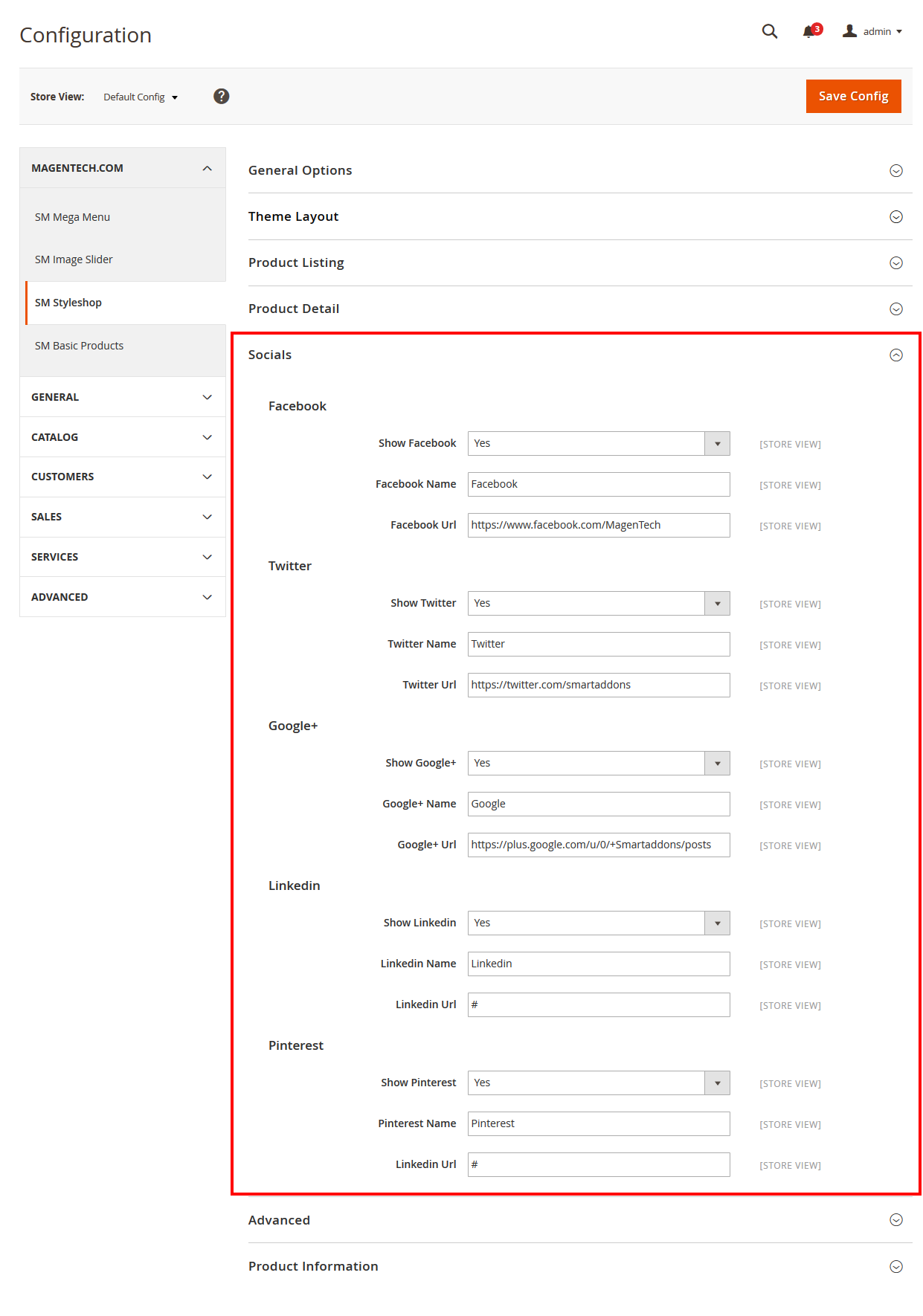This screenshot has height=1316, width=923.
Task: Expand the ADVANCED sidebar section
Action: click(x=123, y=597)
